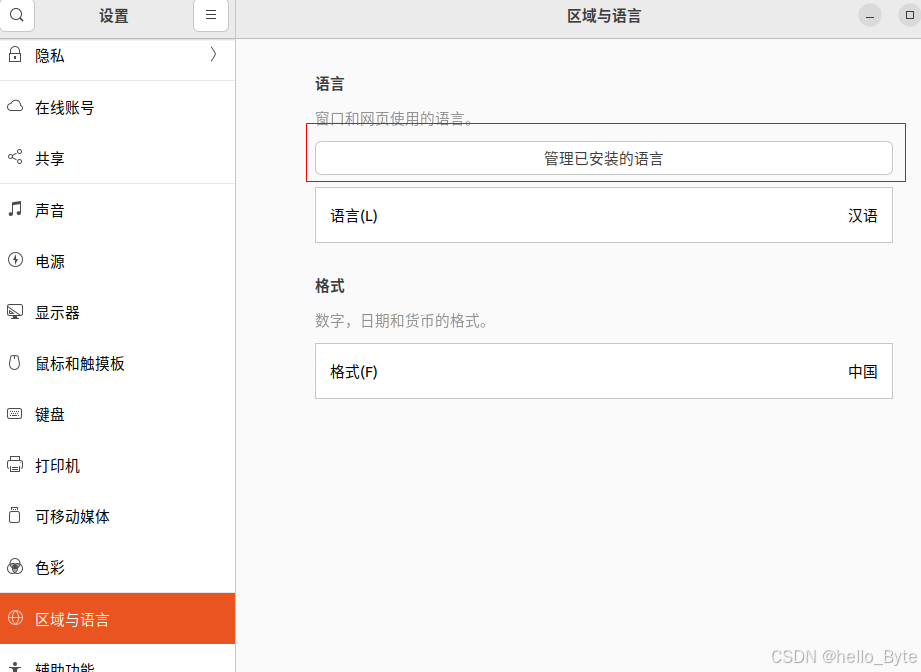Click the music note icon for 声音
The image size is (921, 672).
[15, 210]
